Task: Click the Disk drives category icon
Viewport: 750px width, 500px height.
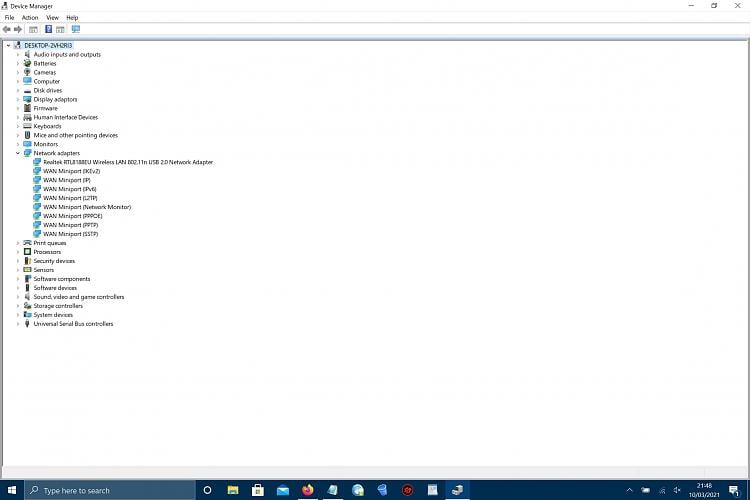Action: [x=27, y=90]
